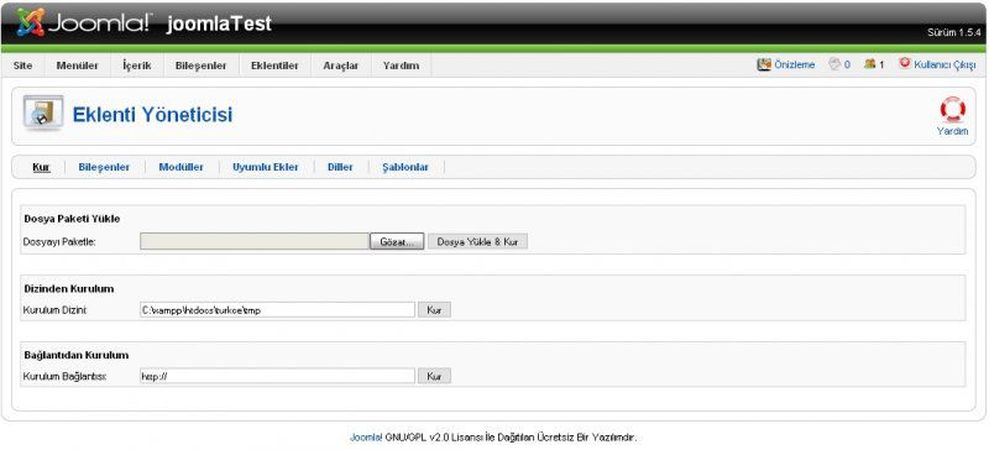The width and height of the screenshot is (989, 450).
Task: Expand the Eklentiler menu
Action: click(275, 66)
